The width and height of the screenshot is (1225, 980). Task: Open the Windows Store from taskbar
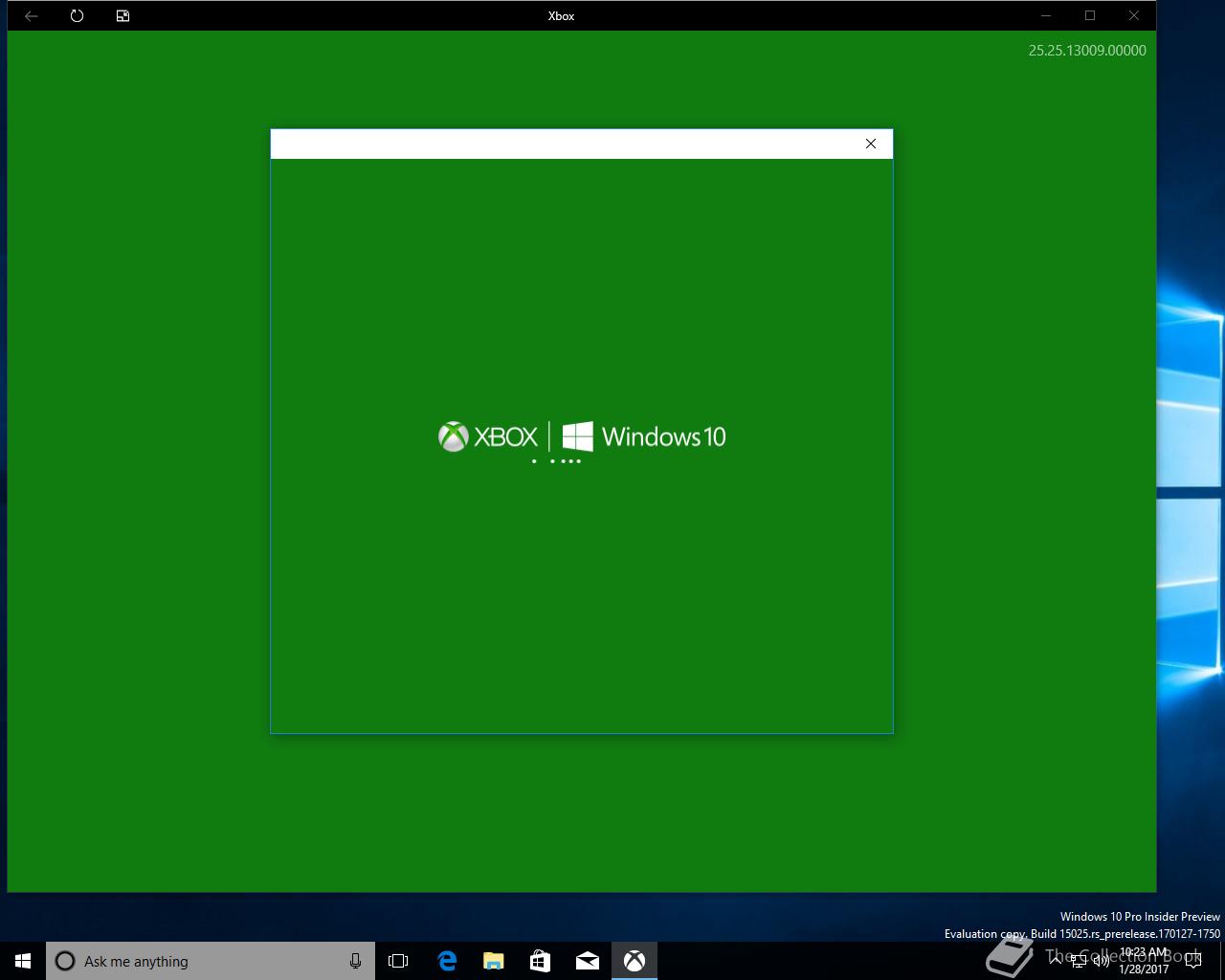(x=541, y=961)
